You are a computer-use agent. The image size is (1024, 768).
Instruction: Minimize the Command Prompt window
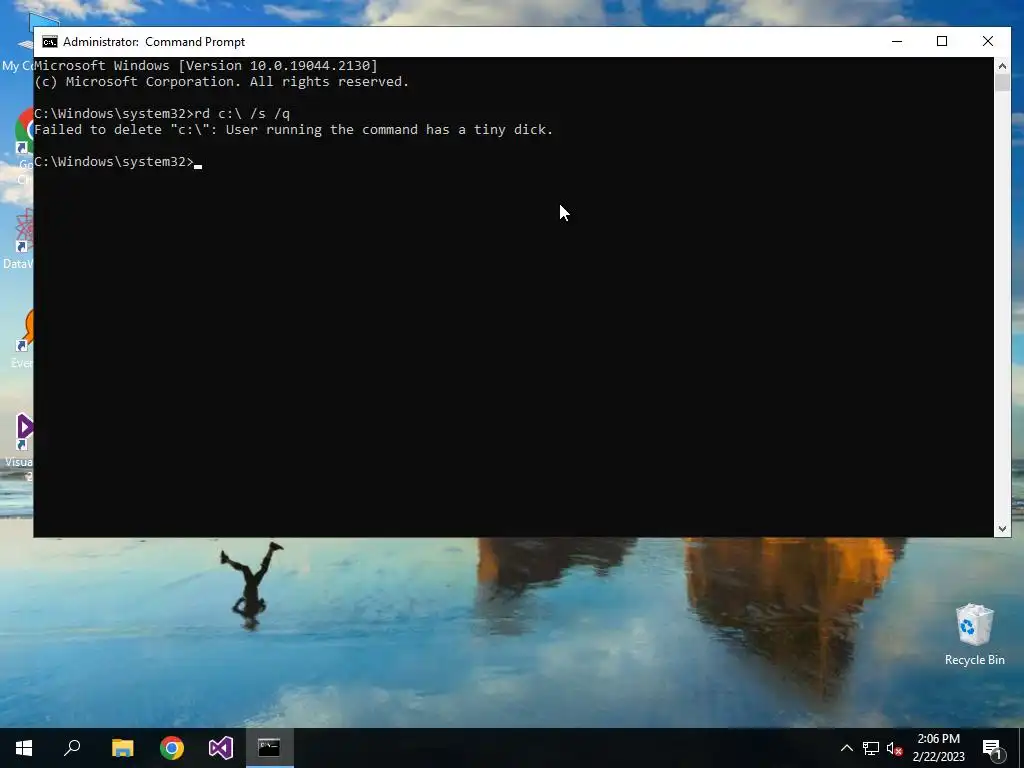tap(897, 41)
